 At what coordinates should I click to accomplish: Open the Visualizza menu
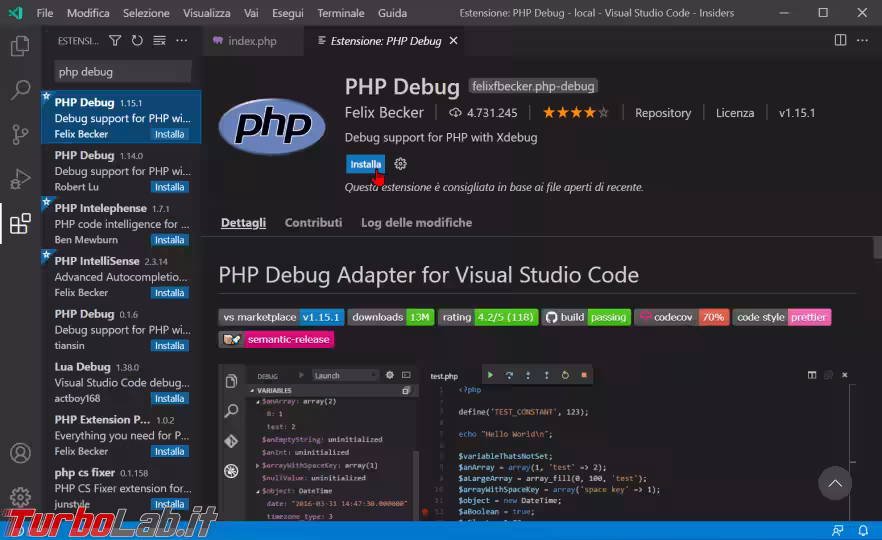tap(206, 12)
